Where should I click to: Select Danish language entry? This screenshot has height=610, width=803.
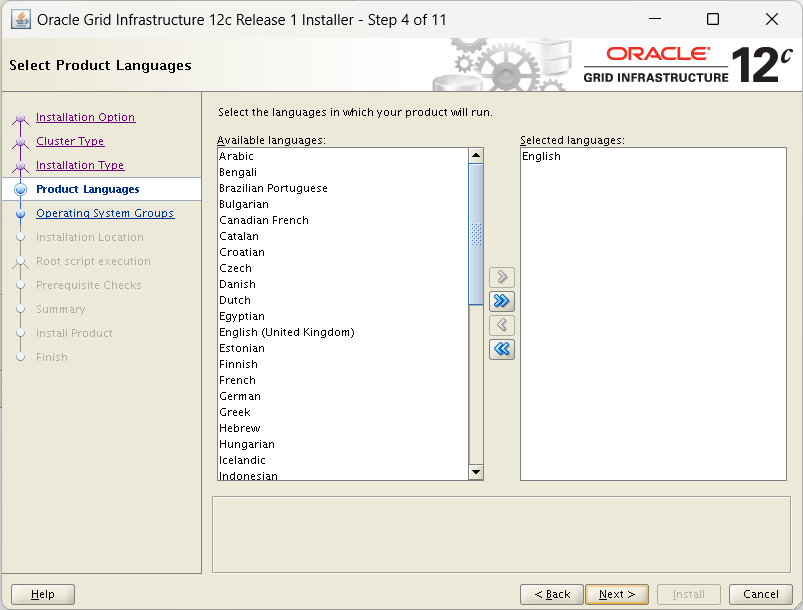[x=342, y=284]
